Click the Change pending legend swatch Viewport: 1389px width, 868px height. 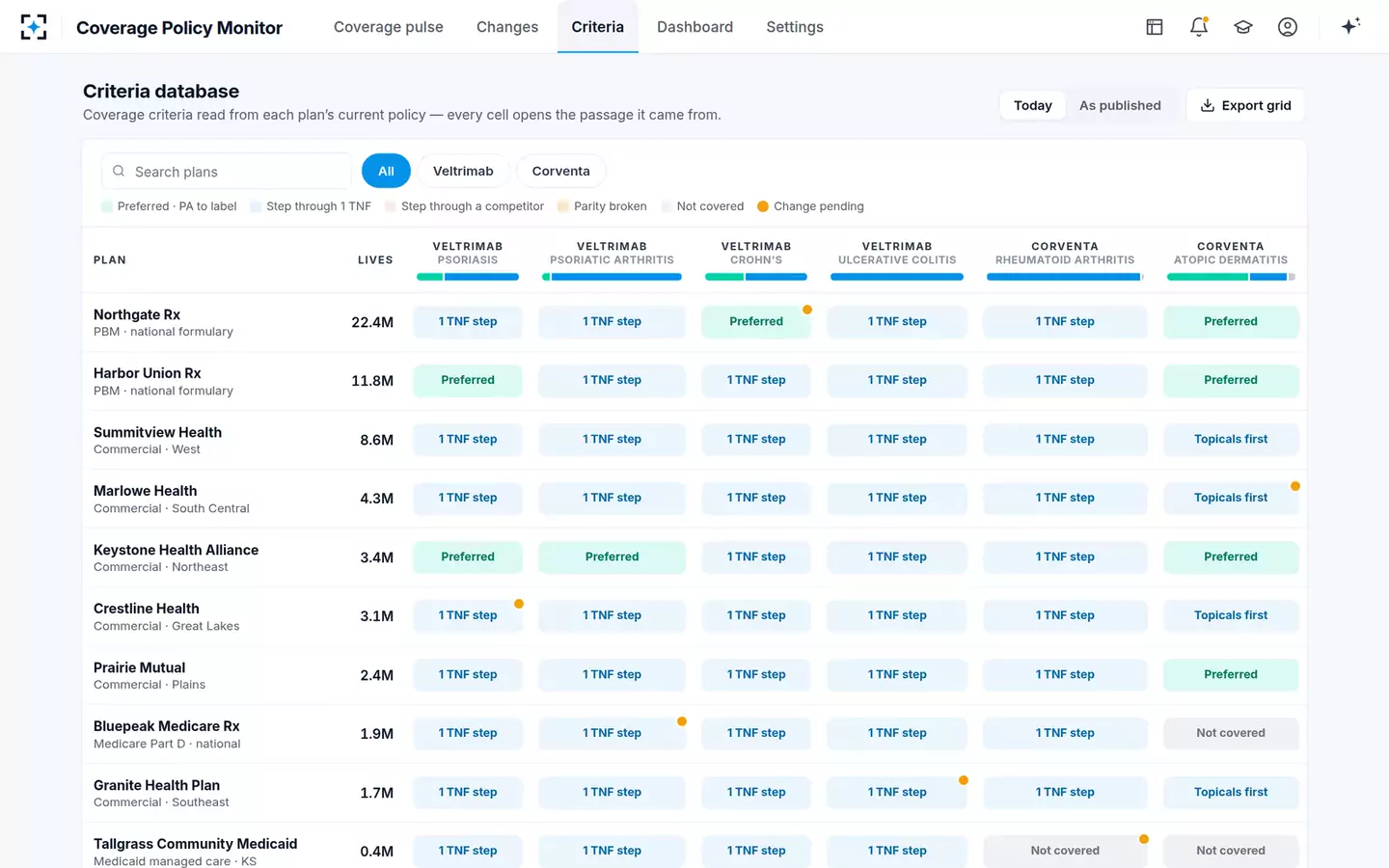pyautogui.click(x=763, y=206)
